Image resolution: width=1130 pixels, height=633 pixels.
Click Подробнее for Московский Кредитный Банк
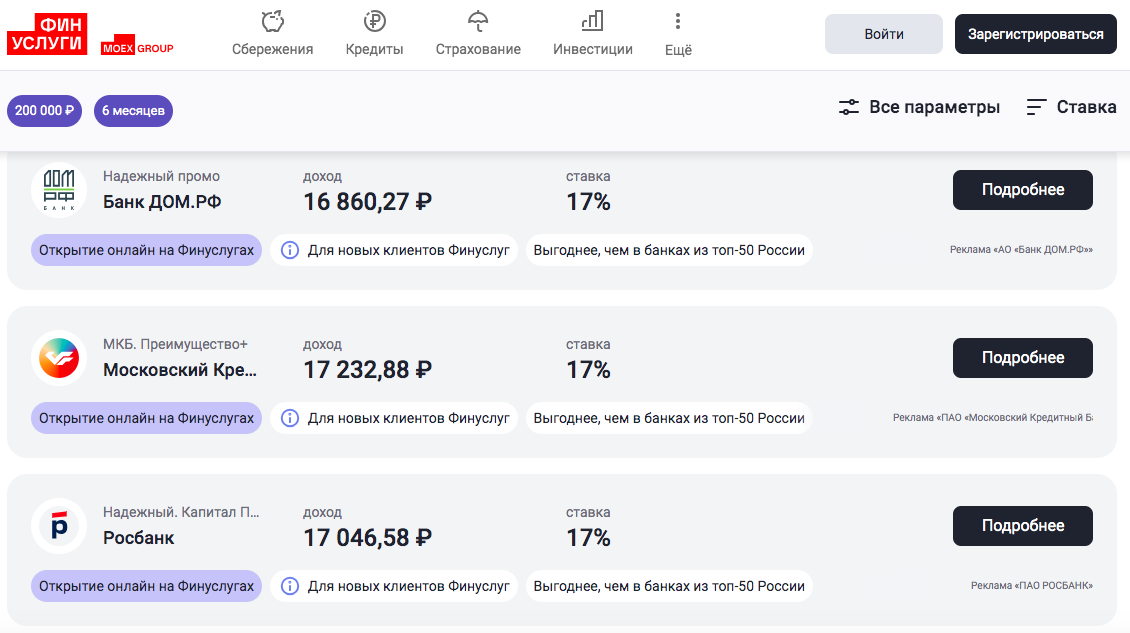1023,358
